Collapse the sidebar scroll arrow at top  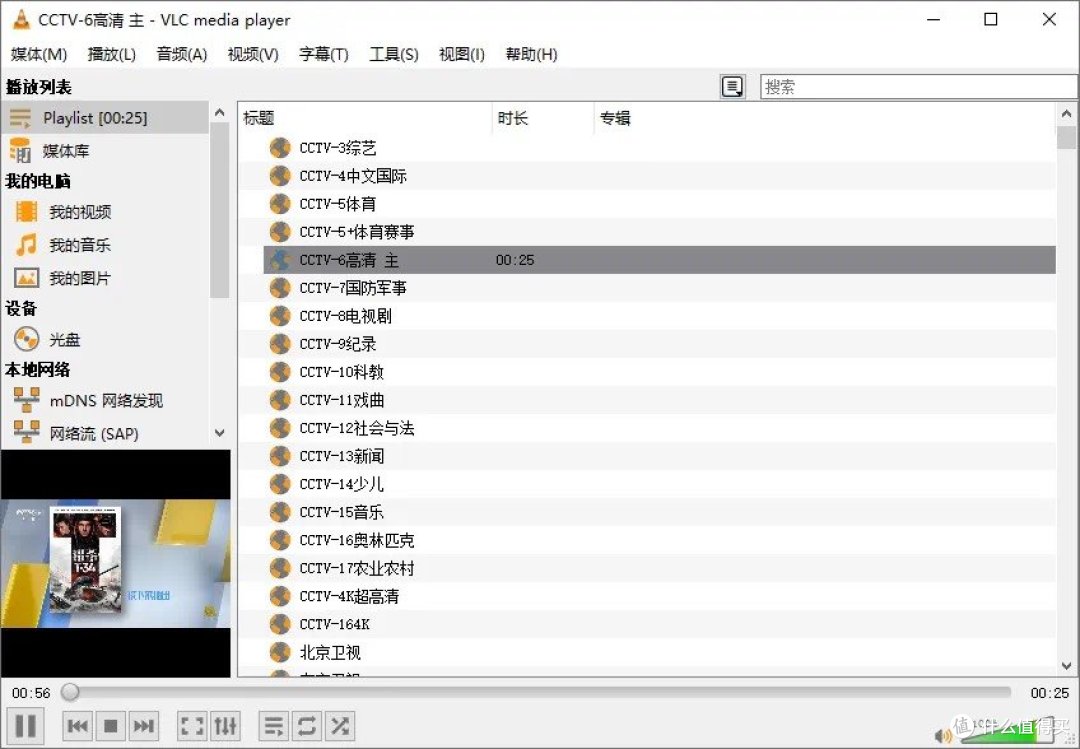coord(219,112)
